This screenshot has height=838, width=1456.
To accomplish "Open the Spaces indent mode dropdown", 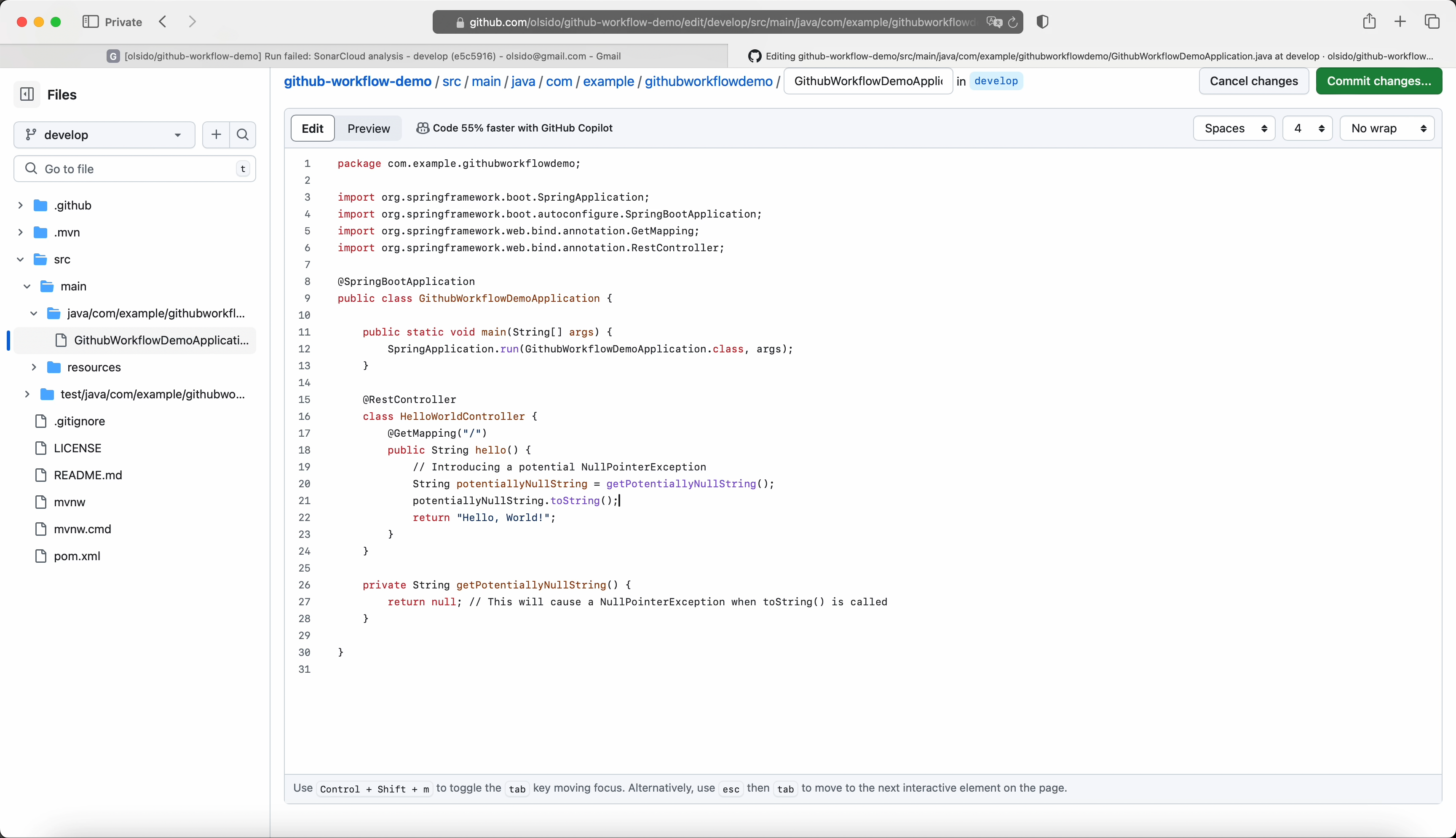I will (x=1234, y=128).
